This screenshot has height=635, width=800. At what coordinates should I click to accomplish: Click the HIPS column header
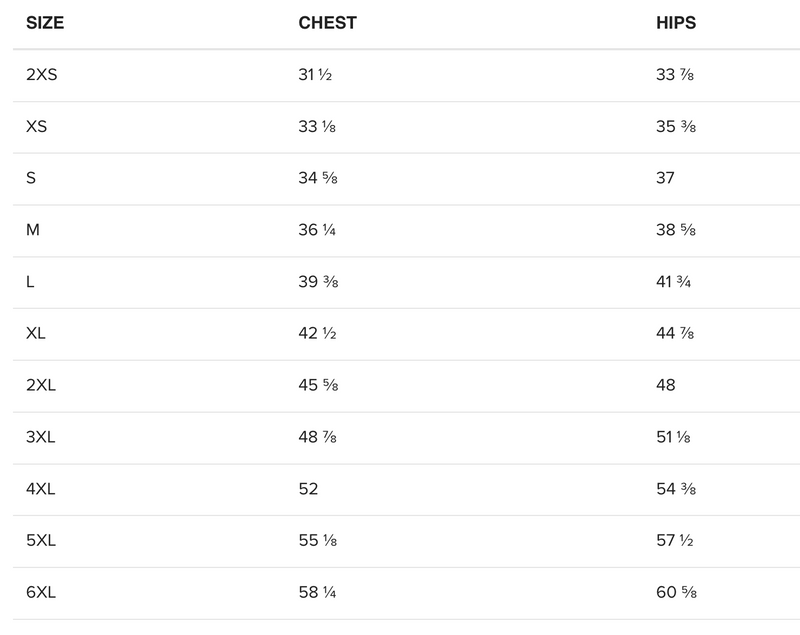pyautogui.click(x=676, y=23)
